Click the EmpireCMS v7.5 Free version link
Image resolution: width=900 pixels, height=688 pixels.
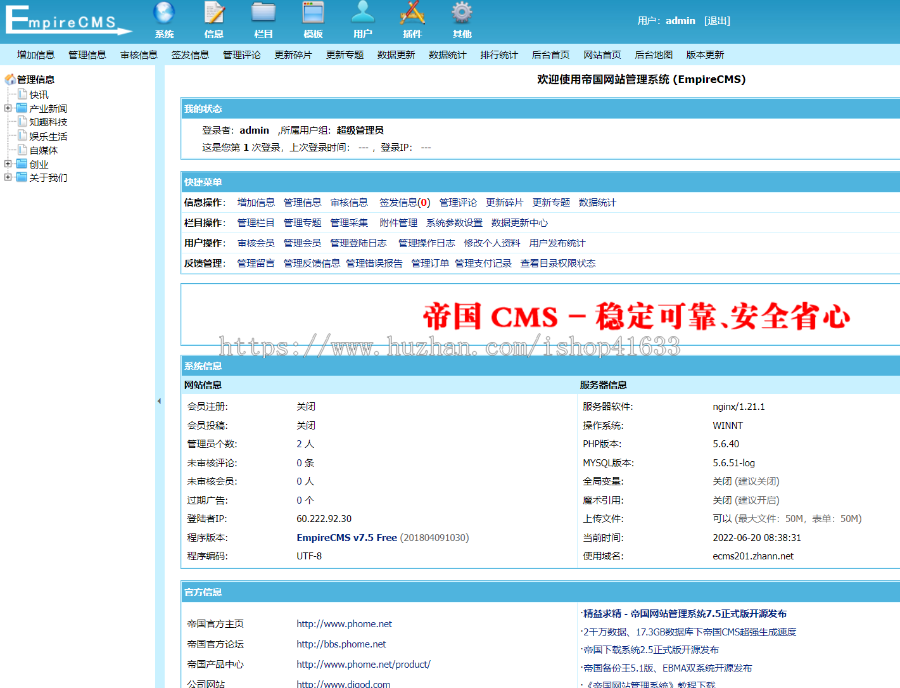coord(347,538)
